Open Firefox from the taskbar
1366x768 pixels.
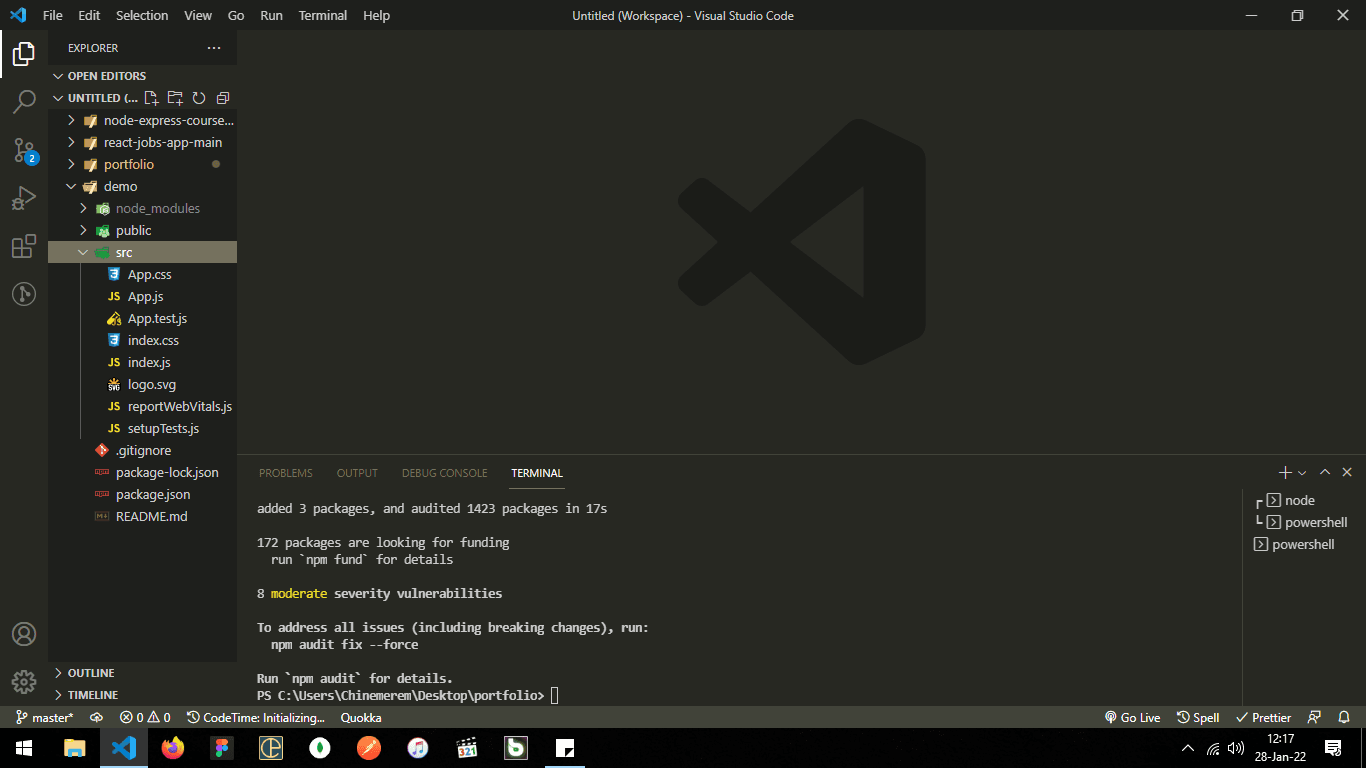(173, 747)
